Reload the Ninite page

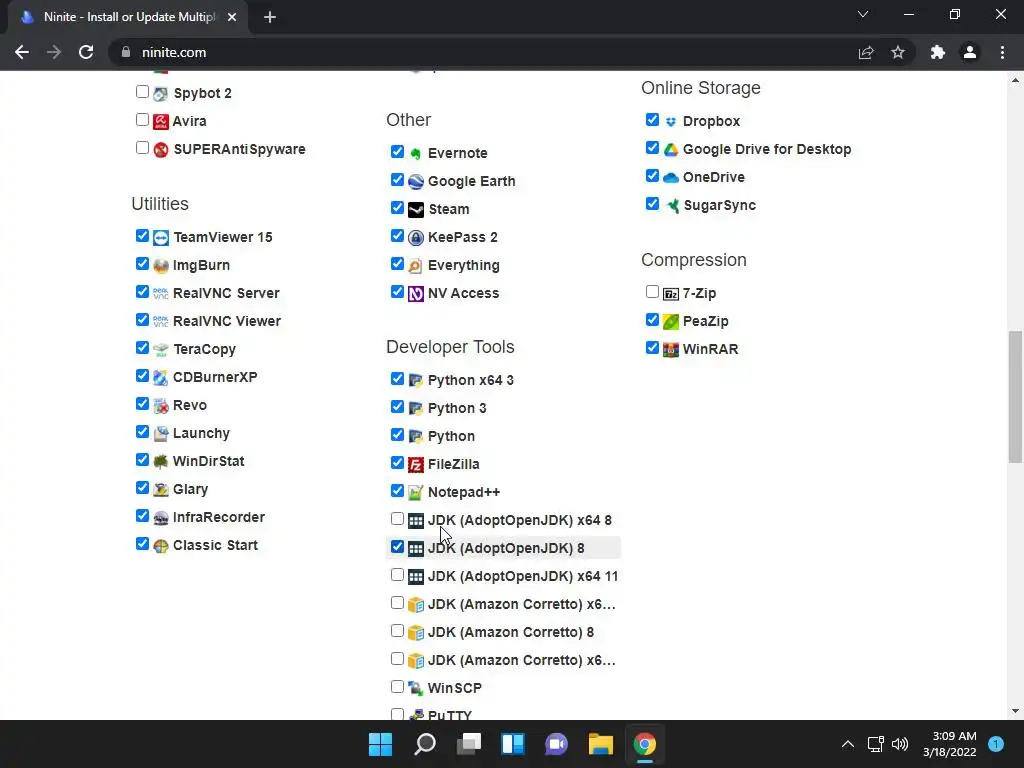click(86, 52)
